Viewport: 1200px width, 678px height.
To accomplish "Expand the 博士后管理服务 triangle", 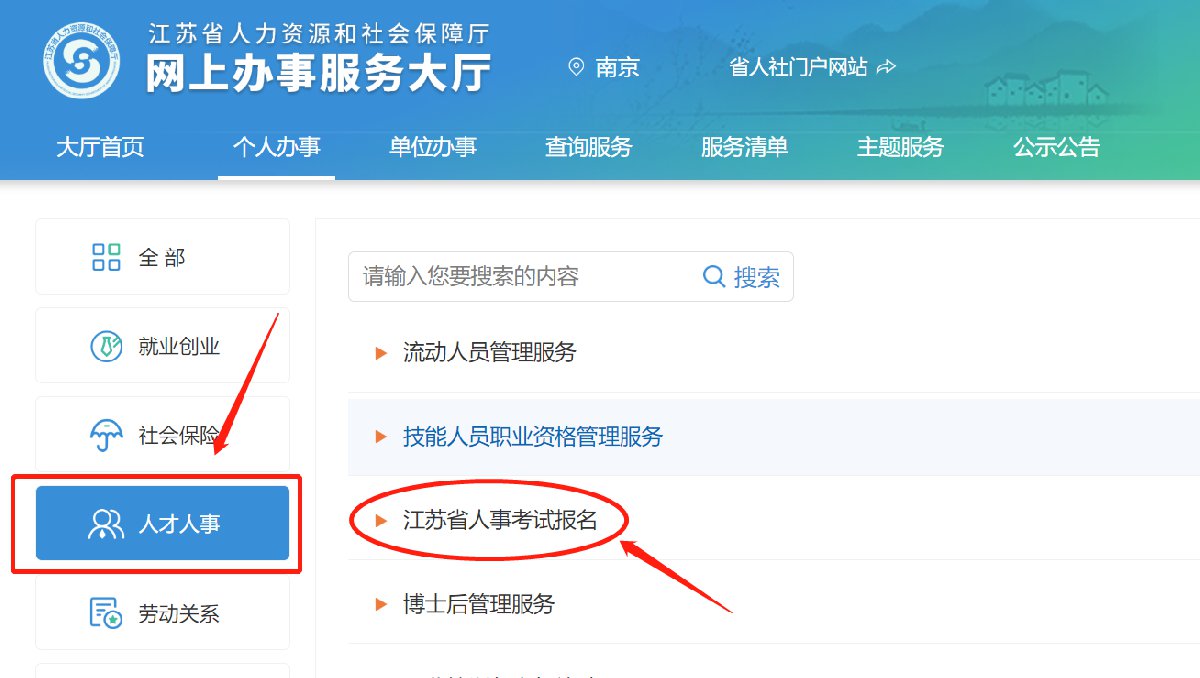I will click(x=381, y=604).
